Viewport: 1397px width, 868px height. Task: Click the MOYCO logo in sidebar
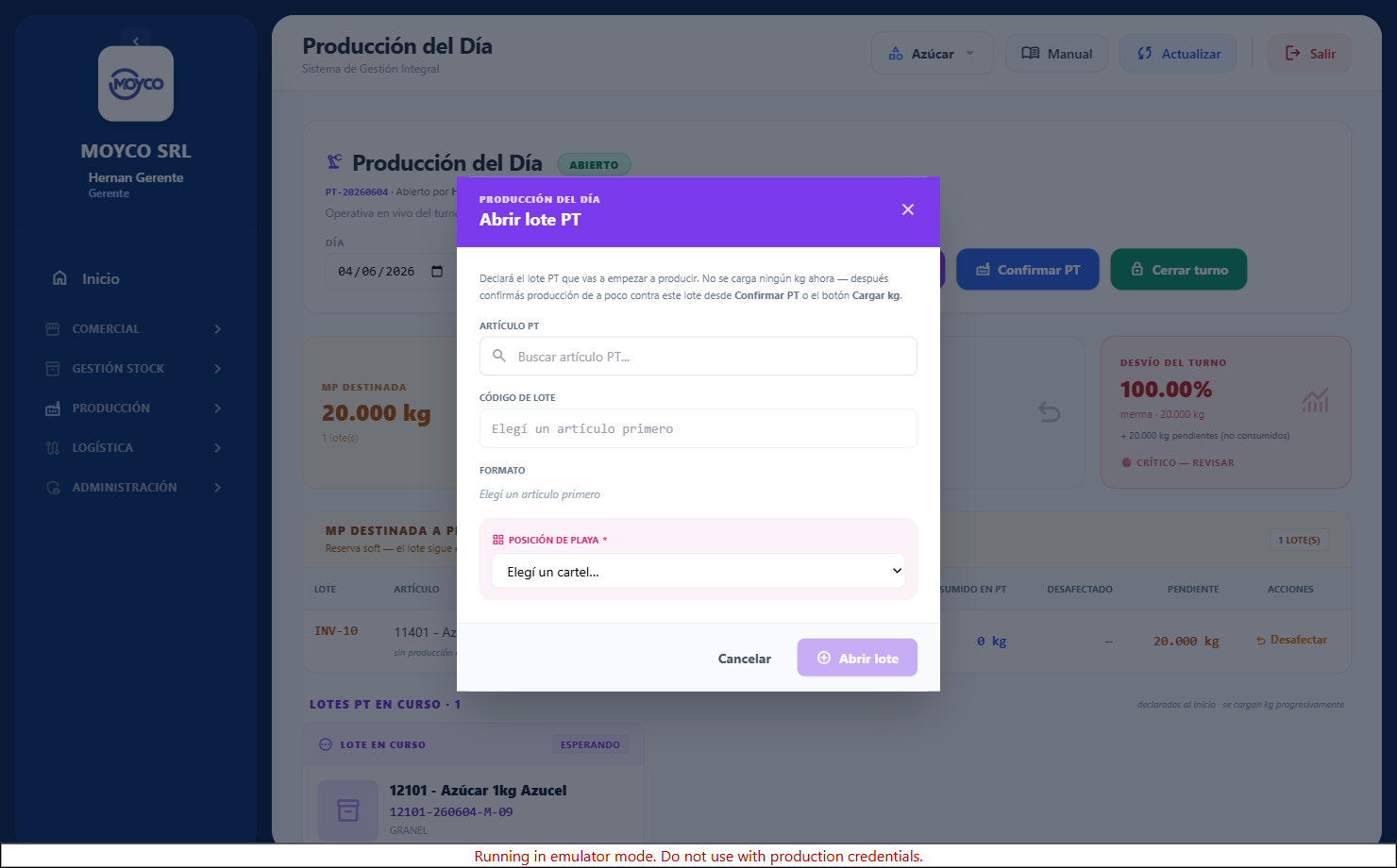(136, 84)
